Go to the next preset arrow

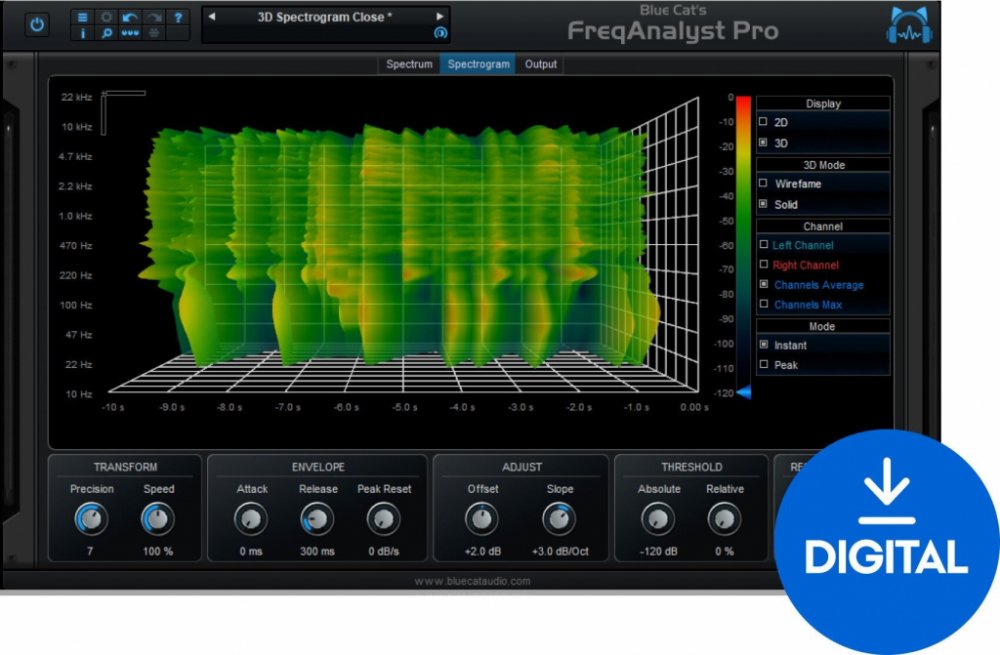439,17
